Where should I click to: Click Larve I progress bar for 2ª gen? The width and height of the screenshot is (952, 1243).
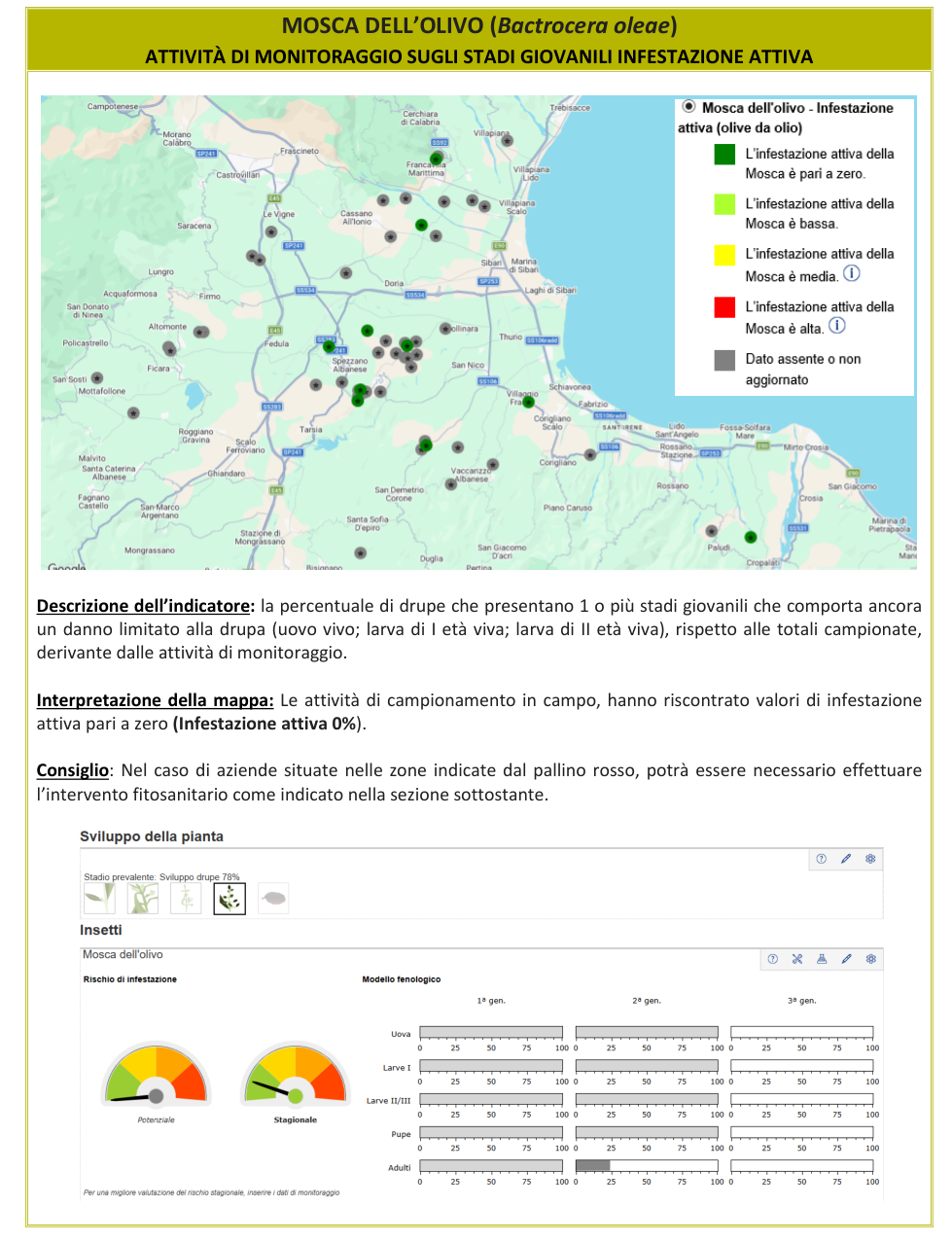pos(647,1066)
